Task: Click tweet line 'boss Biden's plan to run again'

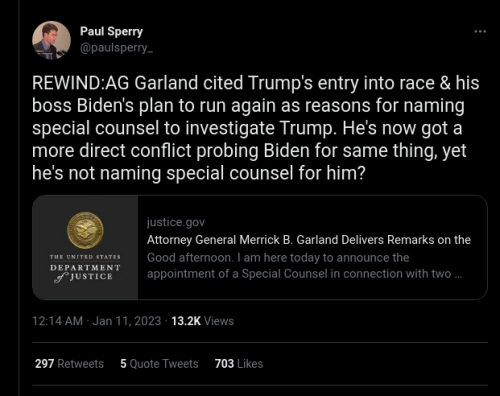Action: (248, 106)
